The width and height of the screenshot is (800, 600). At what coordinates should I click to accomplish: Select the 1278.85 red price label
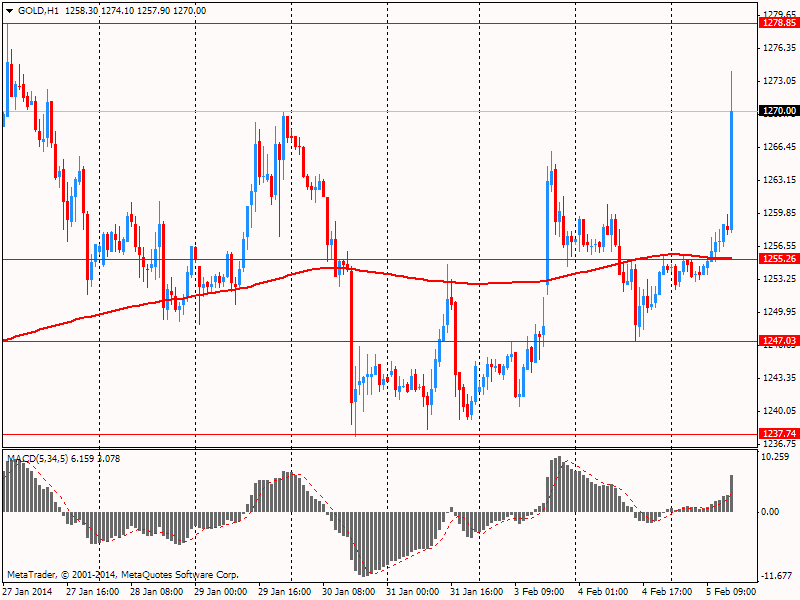click(x=778, y=22)
